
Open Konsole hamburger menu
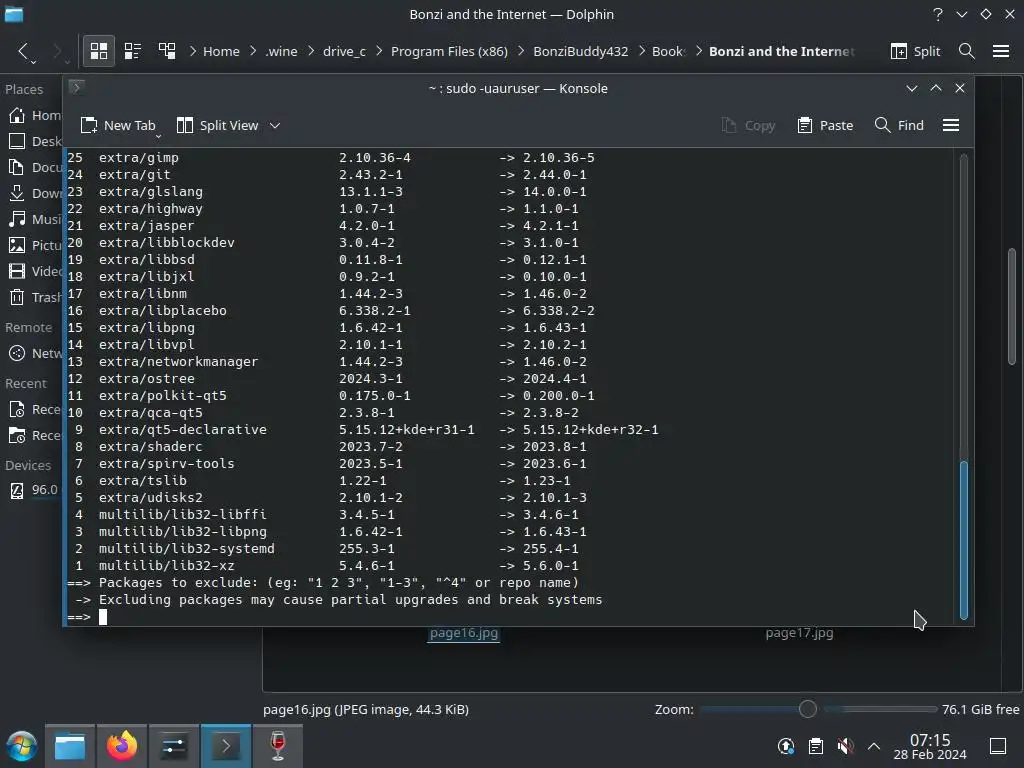pyautogui.click(x=951, y=125)
